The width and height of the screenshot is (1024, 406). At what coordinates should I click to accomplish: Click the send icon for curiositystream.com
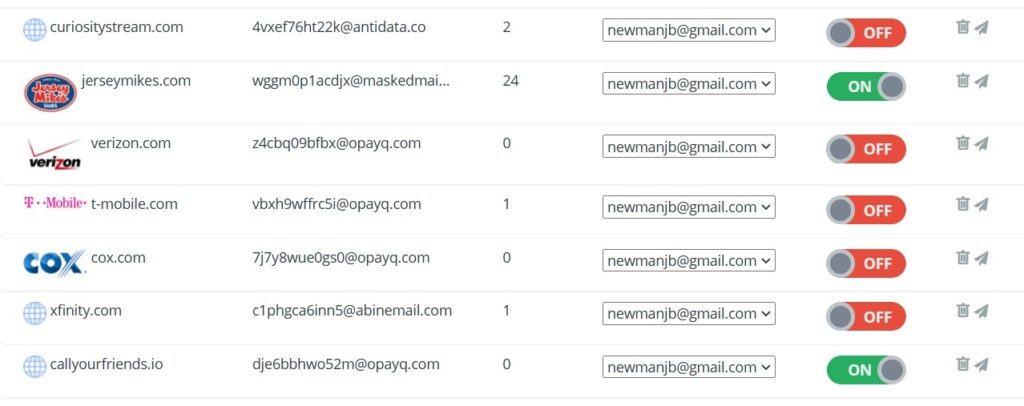click(981, 27)
